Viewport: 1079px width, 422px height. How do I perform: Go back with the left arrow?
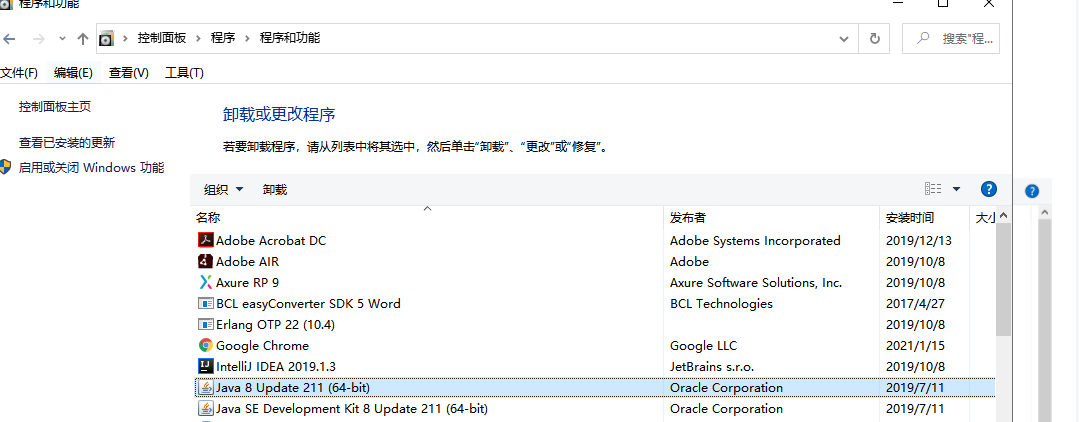pyautogui.click(x=10, y=39)
